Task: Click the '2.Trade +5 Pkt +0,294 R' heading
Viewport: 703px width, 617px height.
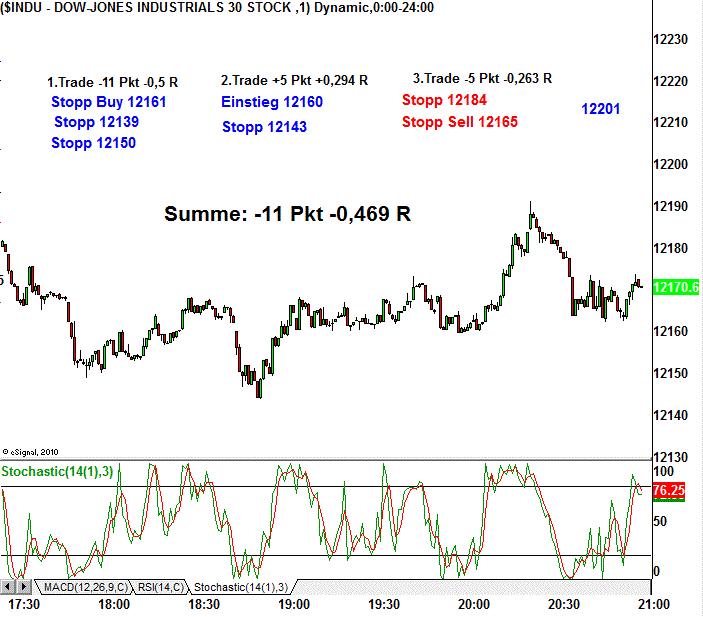Action: pyautogui.click(x=294, y=80)
